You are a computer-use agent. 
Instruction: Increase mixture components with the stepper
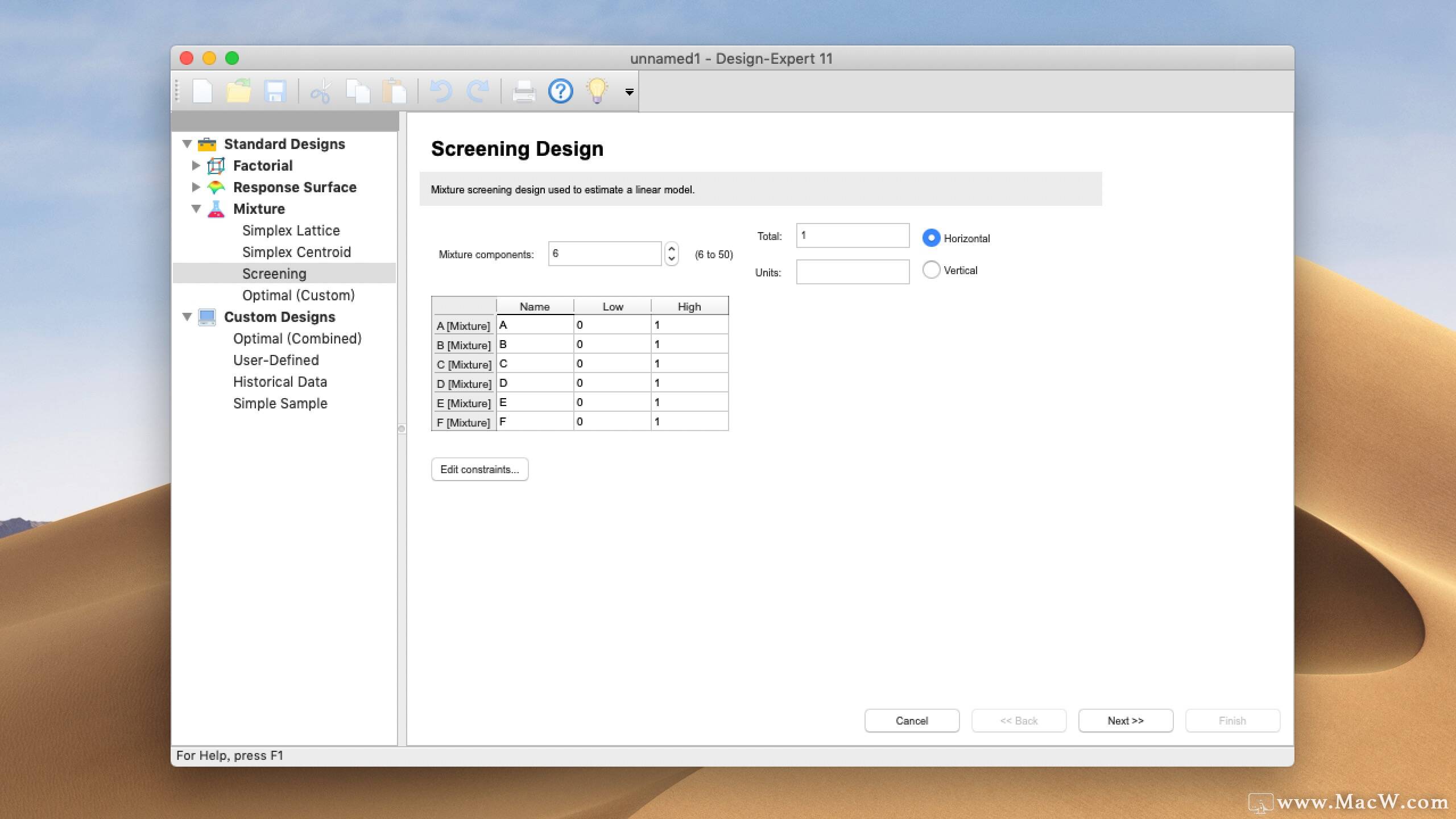(x=671, y=249)
